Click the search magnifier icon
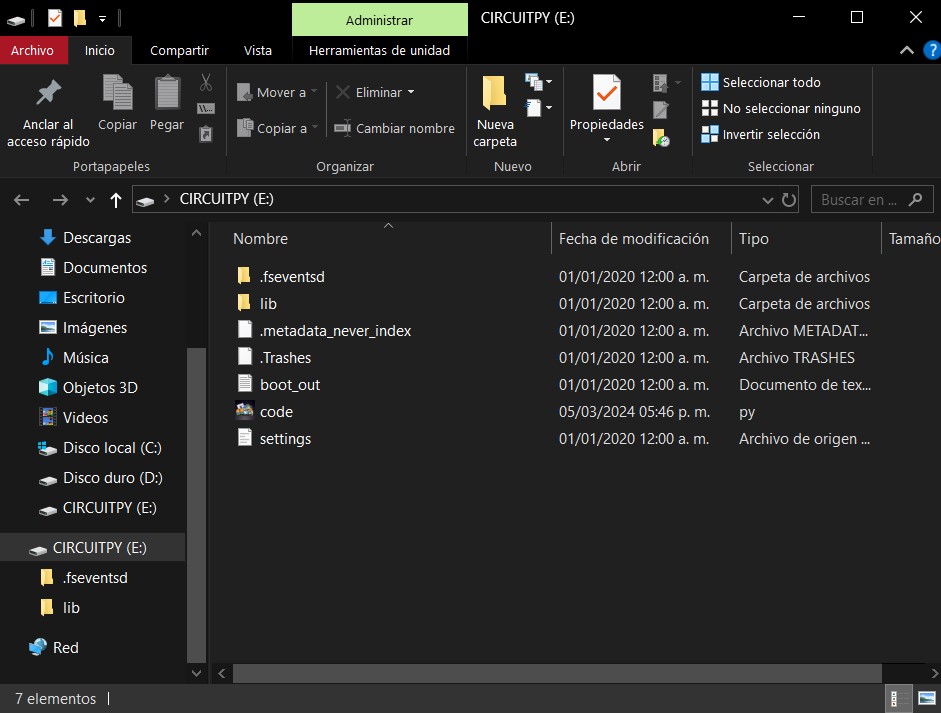941x713 pixels. point(915,199)
